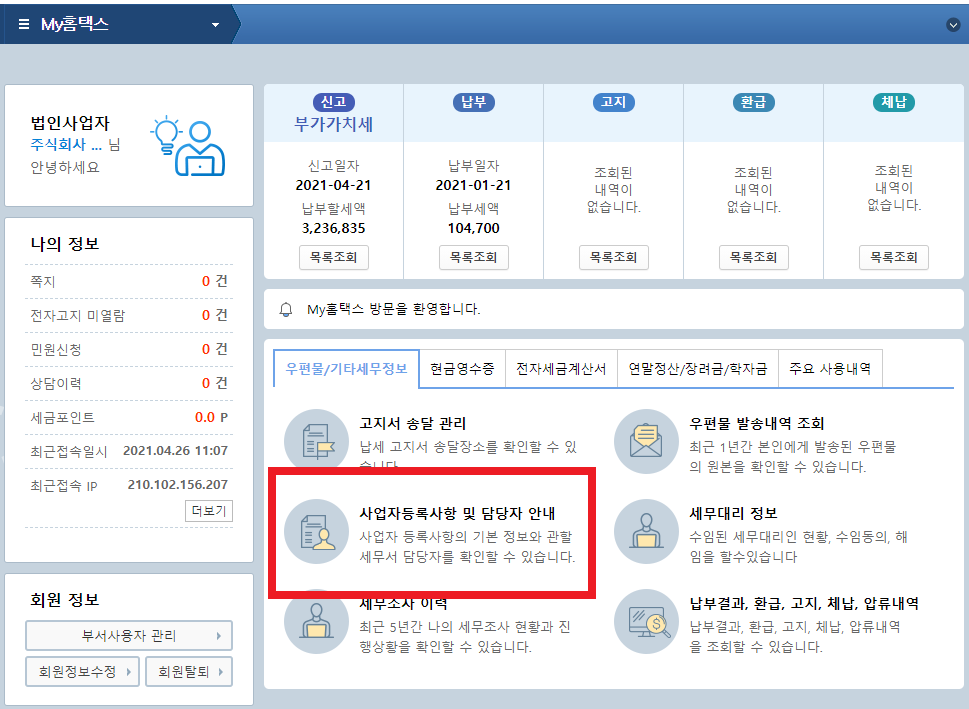Open 회원탈퇴
This screenshot has height=709, width=969.
click(189, 671)
